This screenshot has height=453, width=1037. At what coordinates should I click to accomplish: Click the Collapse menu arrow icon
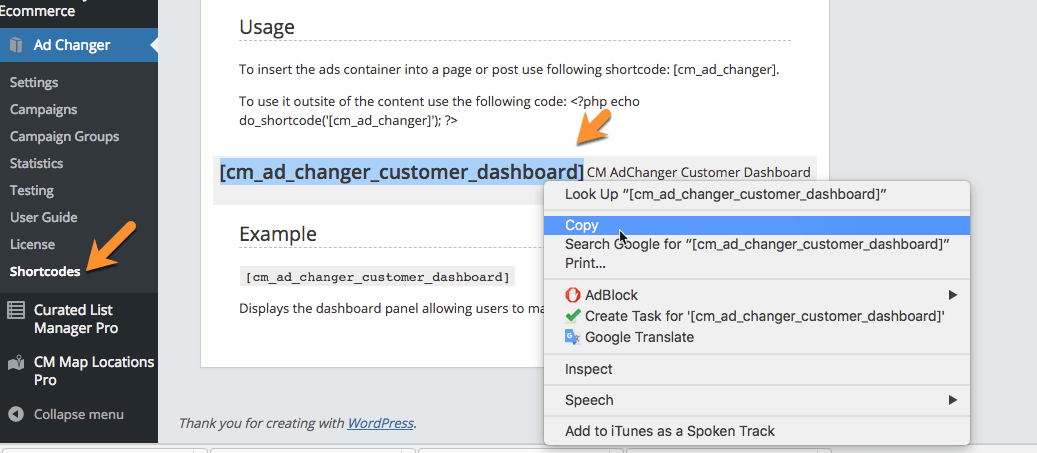click(x=16, y=414)
